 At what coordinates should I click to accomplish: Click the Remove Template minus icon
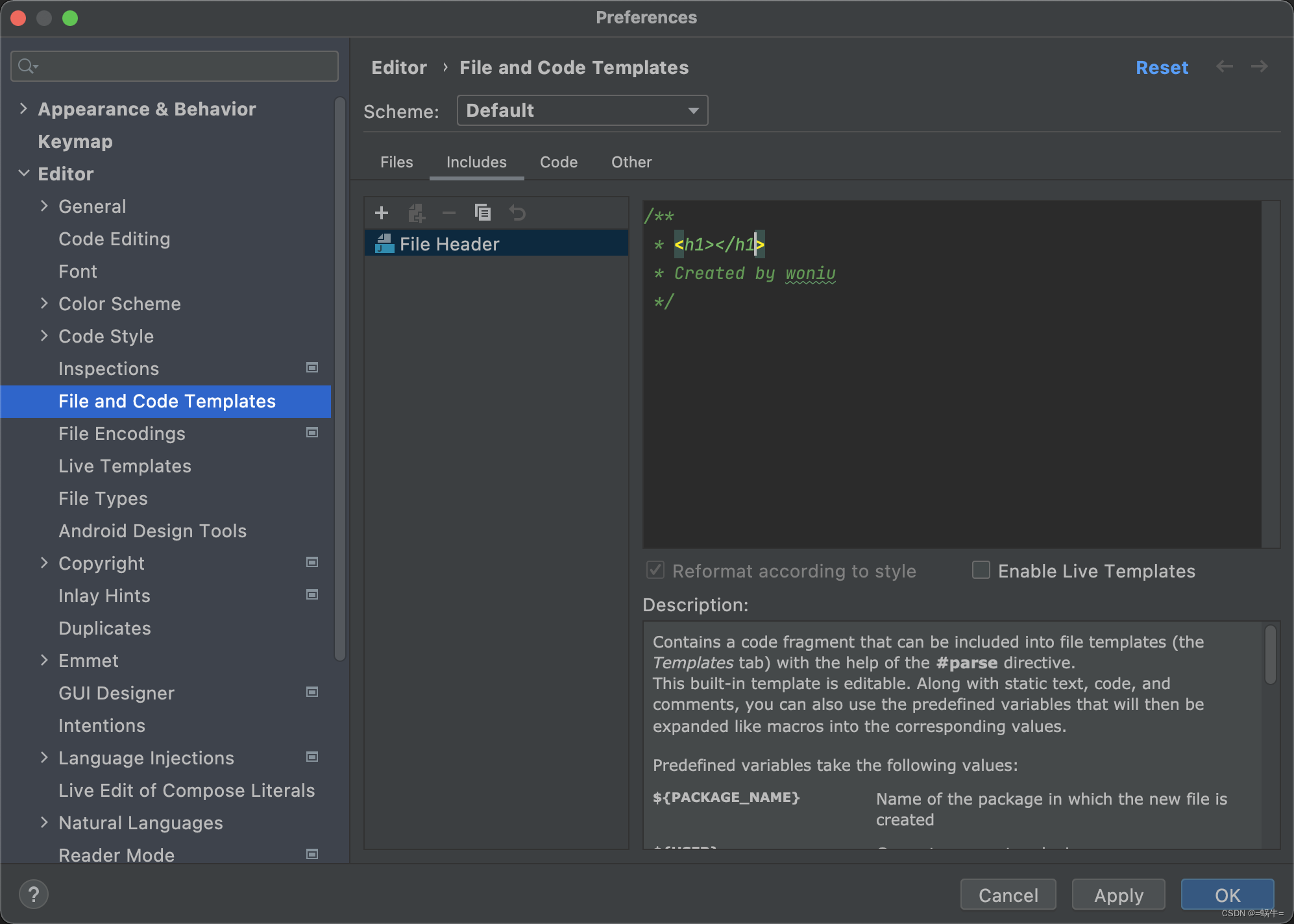(x=449, y=213)
